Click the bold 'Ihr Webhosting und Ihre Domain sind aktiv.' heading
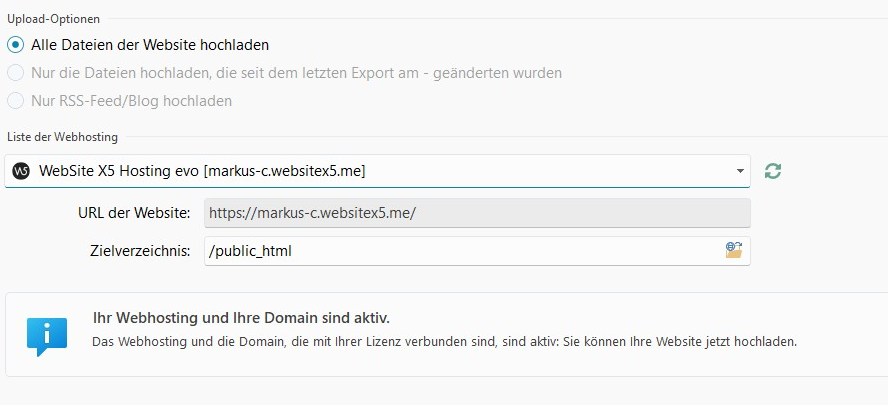 click(241, 318)
